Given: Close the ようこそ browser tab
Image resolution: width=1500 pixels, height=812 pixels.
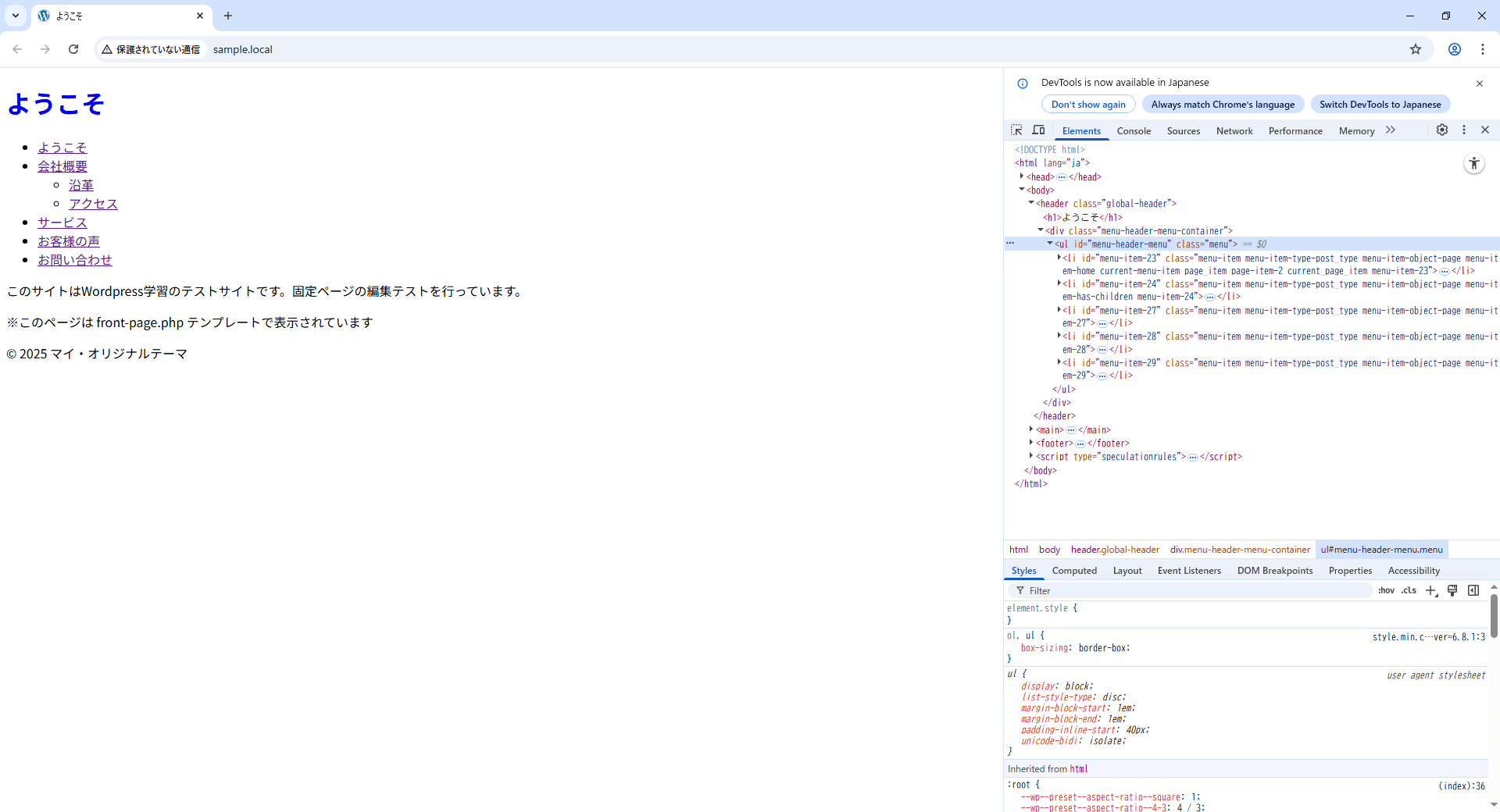Looking at the screenshot, I should pos(200,16).
